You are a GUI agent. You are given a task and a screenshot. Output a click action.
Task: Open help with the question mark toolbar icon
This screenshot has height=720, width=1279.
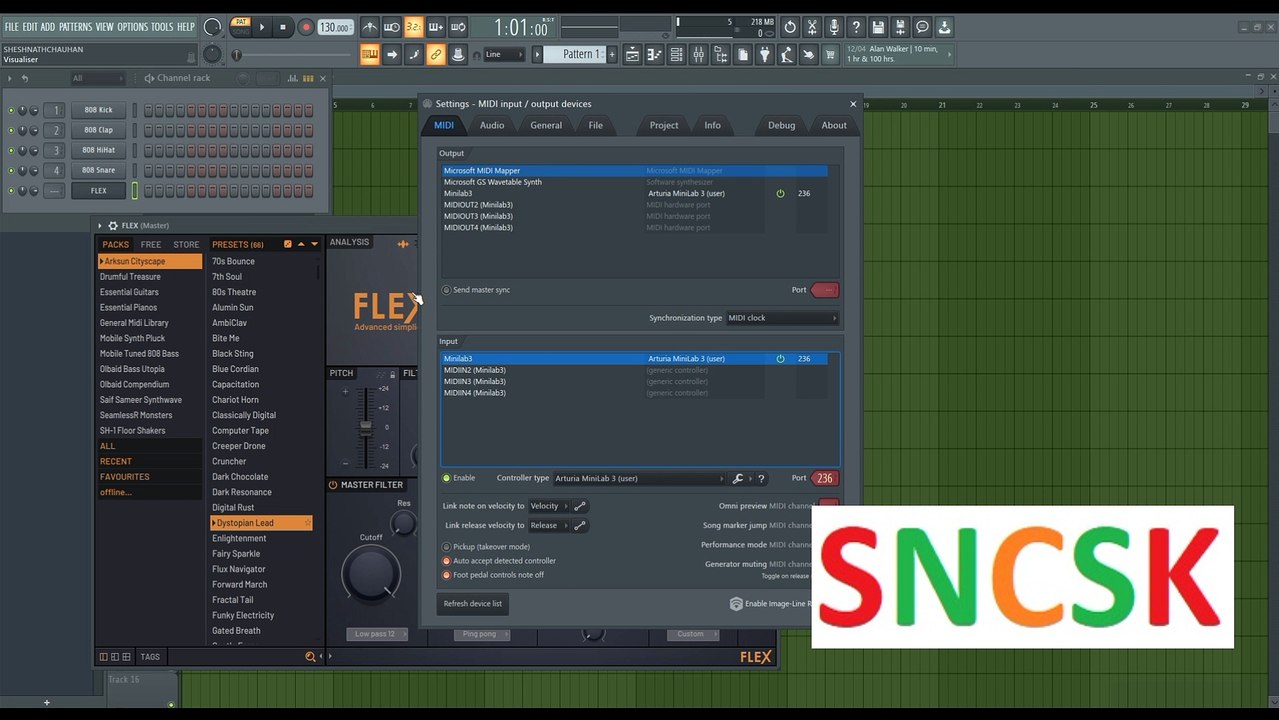pos(856,28)
